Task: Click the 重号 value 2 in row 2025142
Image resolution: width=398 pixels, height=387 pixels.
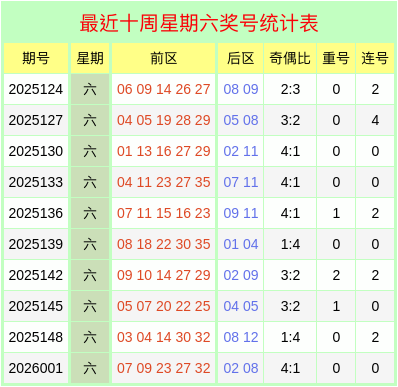Action: 336,275
